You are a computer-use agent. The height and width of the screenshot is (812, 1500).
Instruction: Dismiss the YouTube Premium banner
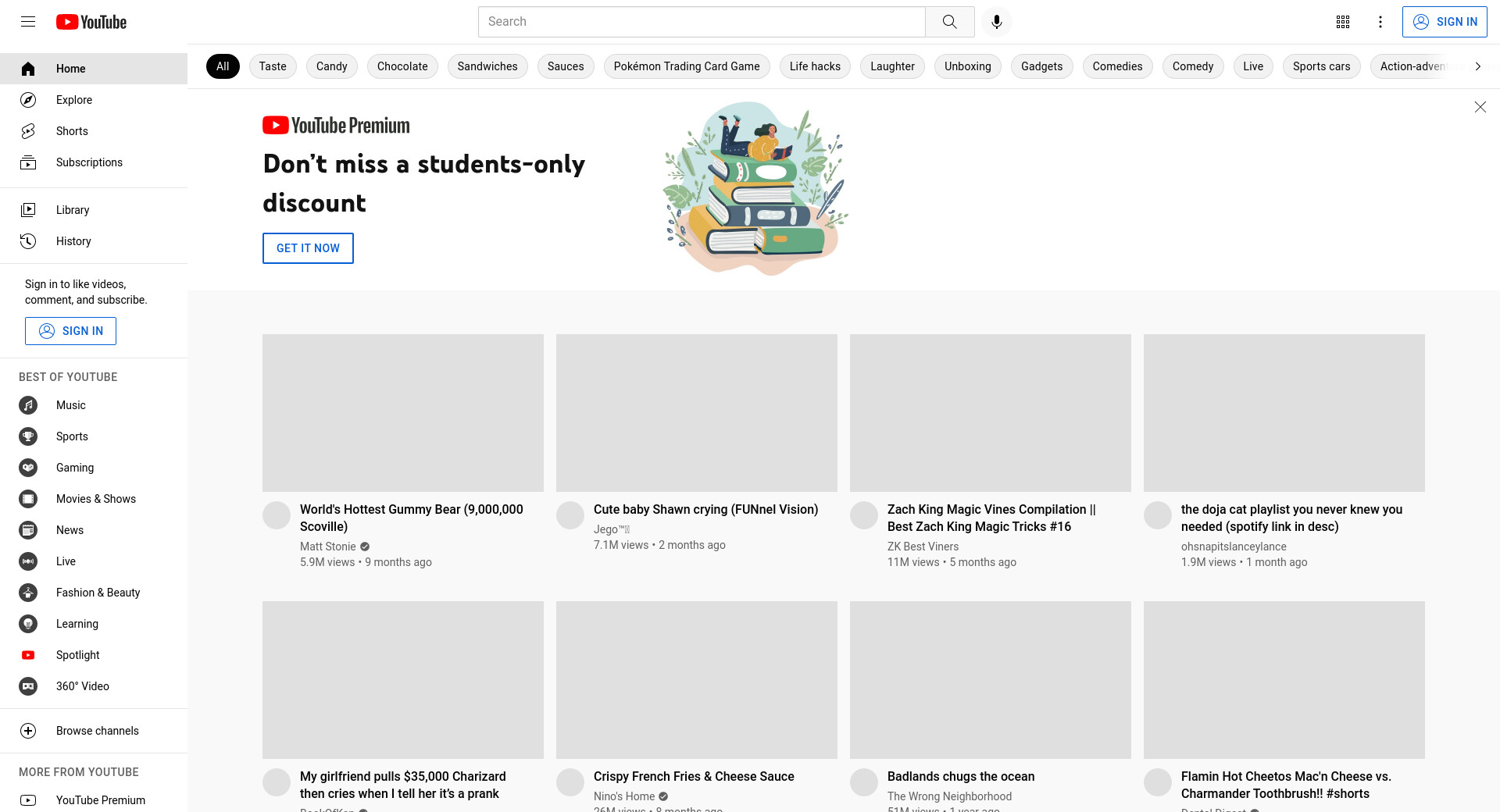(x=1480, y=107)
